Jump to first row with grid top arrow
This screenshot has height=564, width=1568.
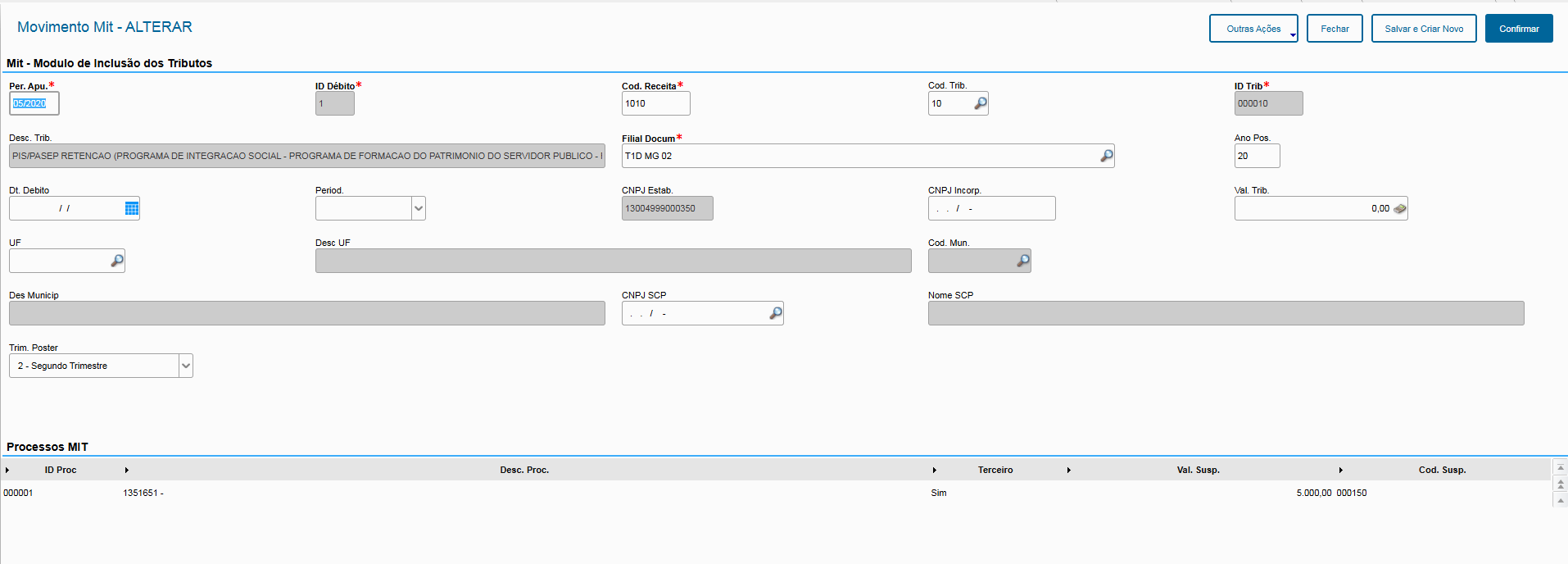pos(1561,468)
